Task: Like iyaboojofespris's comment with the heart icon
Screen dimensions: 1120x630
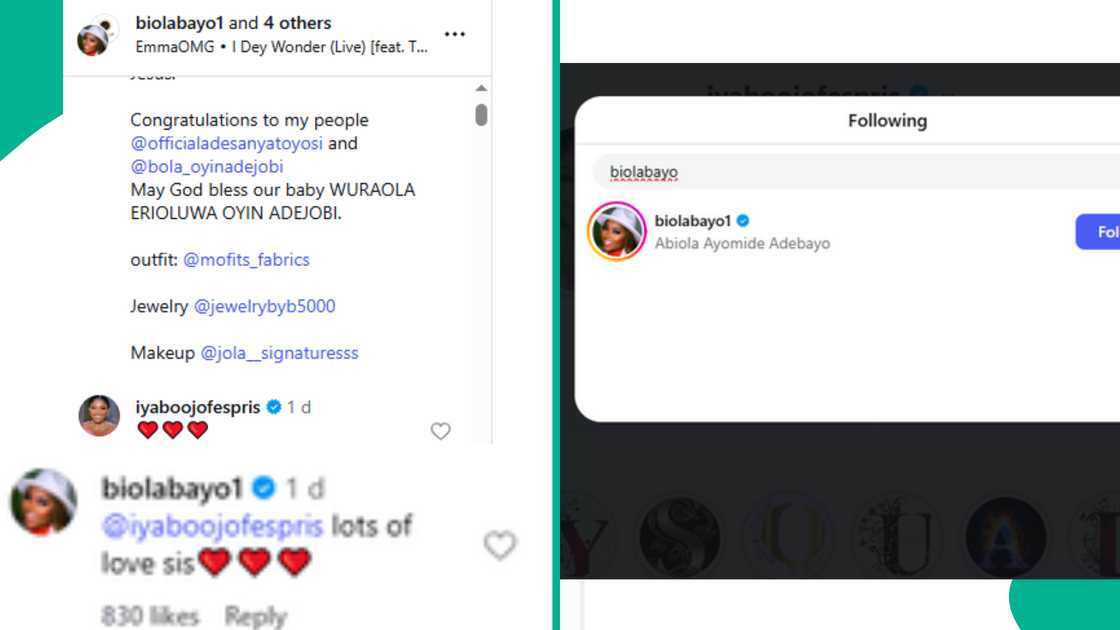Action: (x=440, y=430)
